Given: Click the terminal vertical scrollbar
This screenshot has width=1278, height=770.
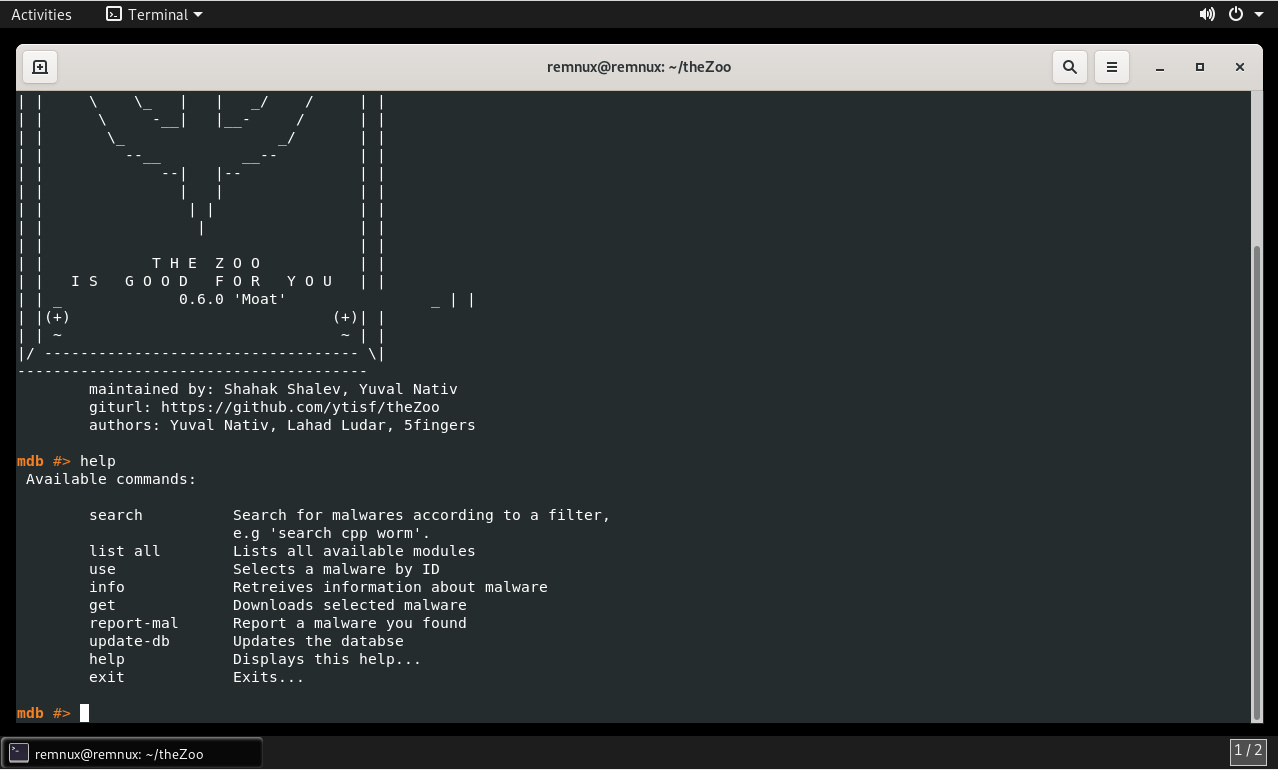Looking at the screenshot, I should tap(1257, 480).
